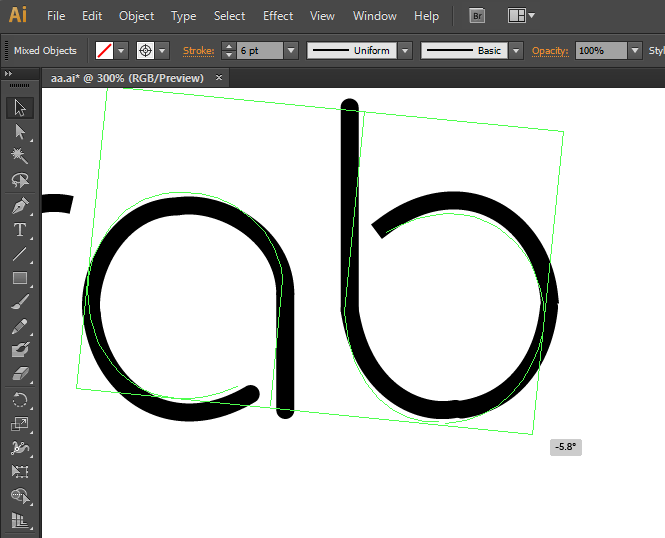Open the Help menu
665x538 pixels.
[x=427, y=16]
